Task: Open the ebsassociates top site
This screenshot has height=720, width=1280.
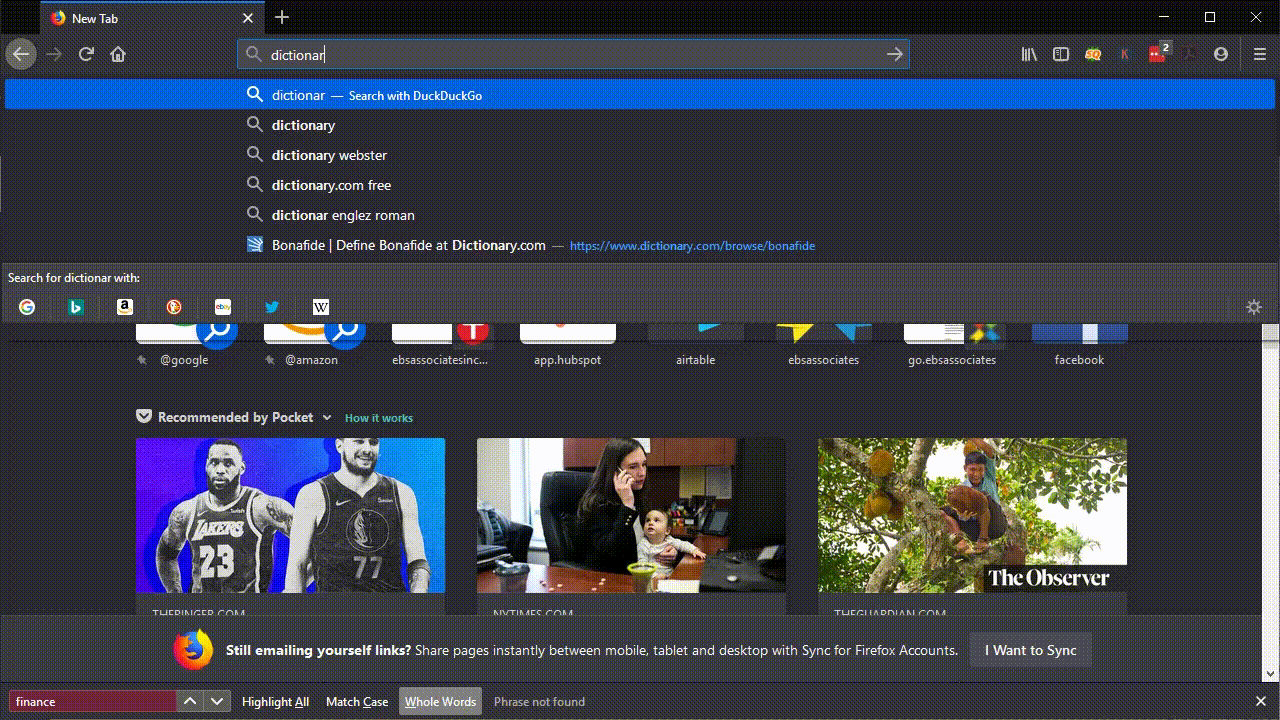Action: point(824,345)
